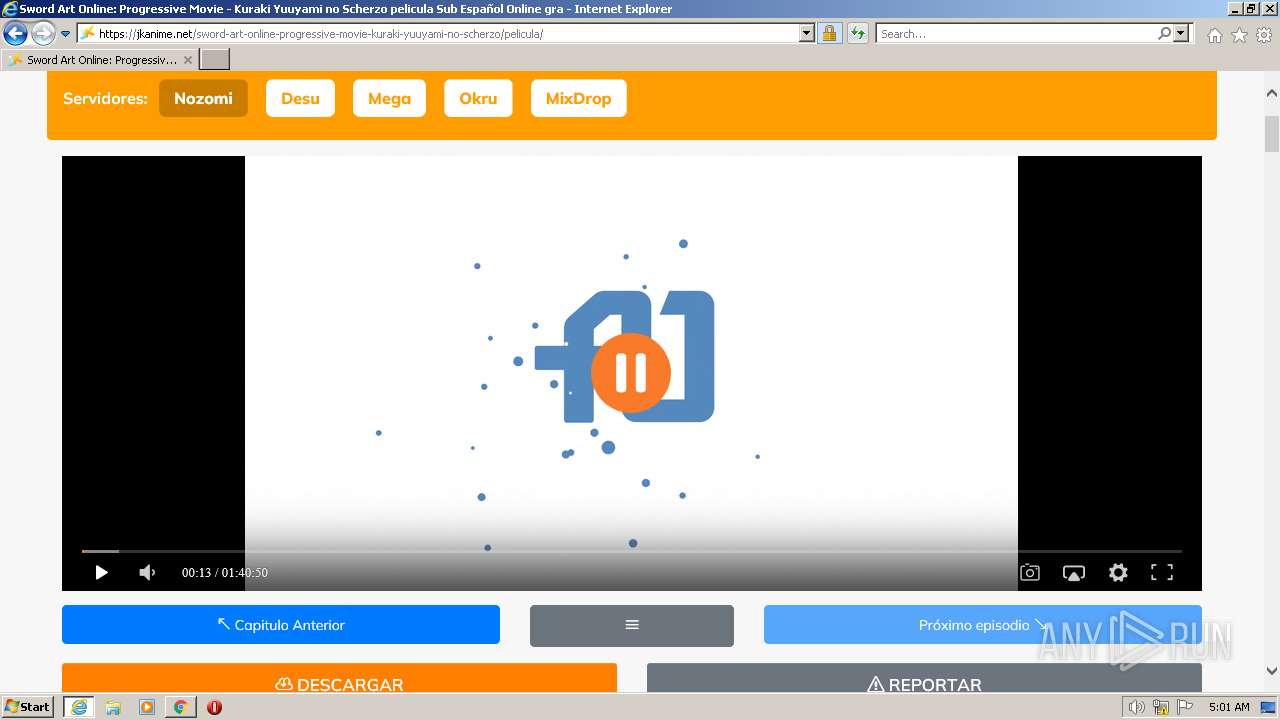Click the red stop-sign taskbar icon

point(214,707)
